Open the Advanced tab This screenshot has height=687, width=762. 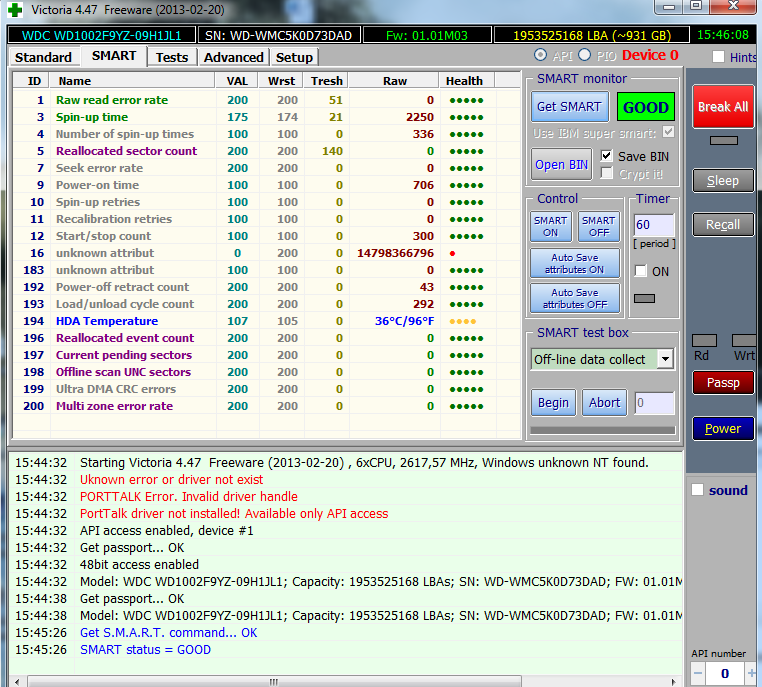tap(233, 57)
